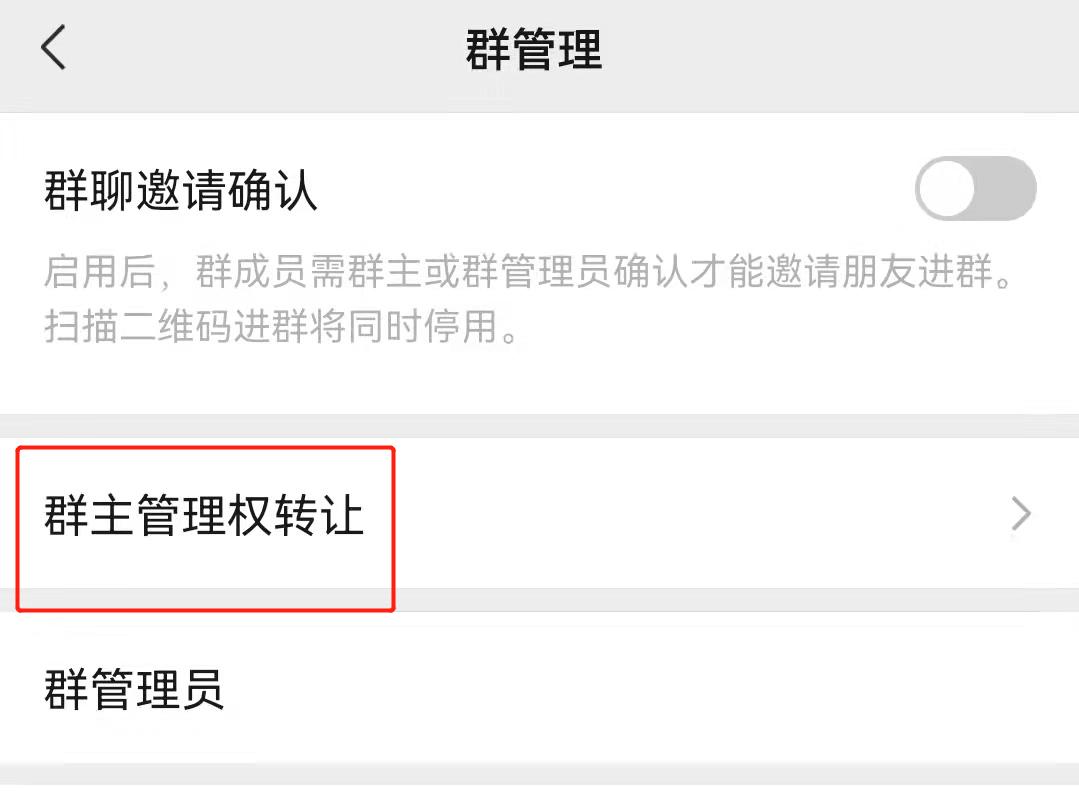1079x809 pixels.
Task: Click the word 二维码 in the description
Action: click(x=178, y=325)
